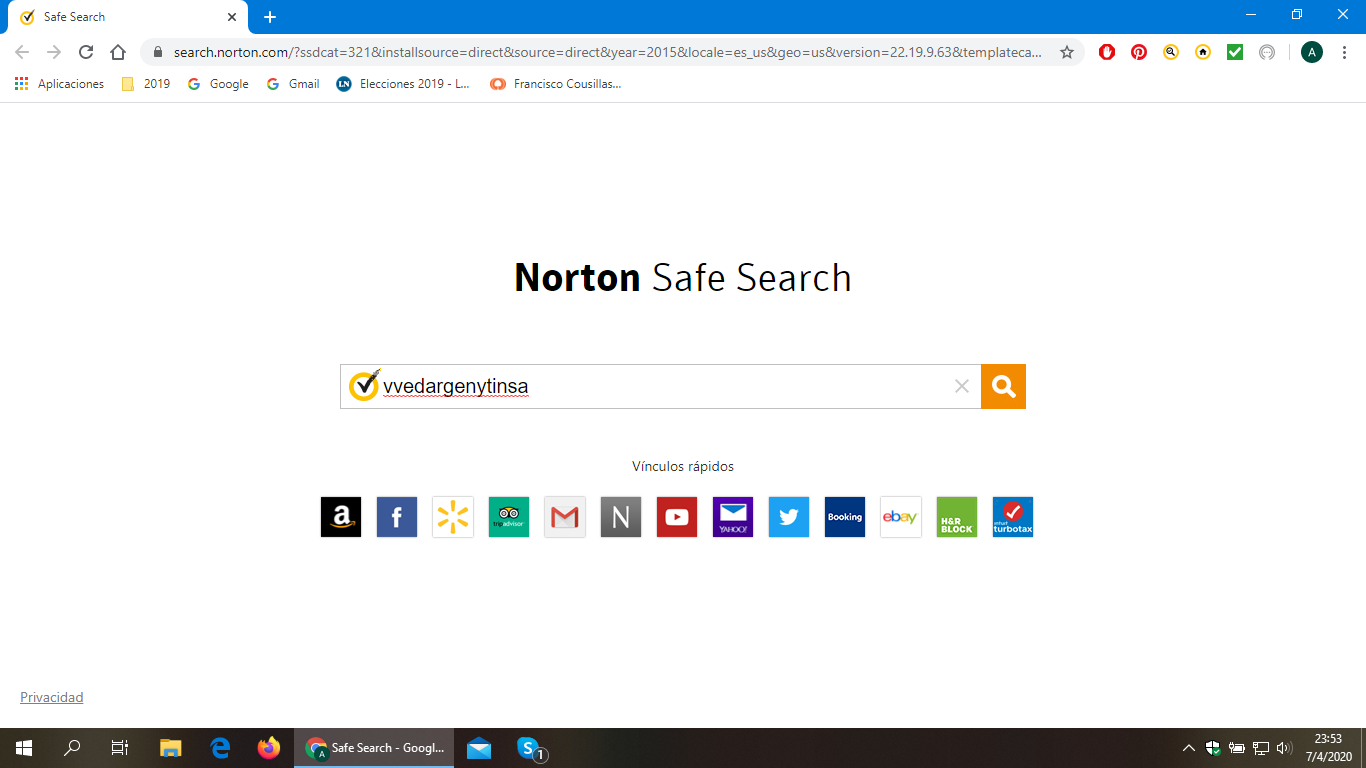Click inside the Norton search text field
This screenshot has width=1366, height=768.
tap(660, 387)
